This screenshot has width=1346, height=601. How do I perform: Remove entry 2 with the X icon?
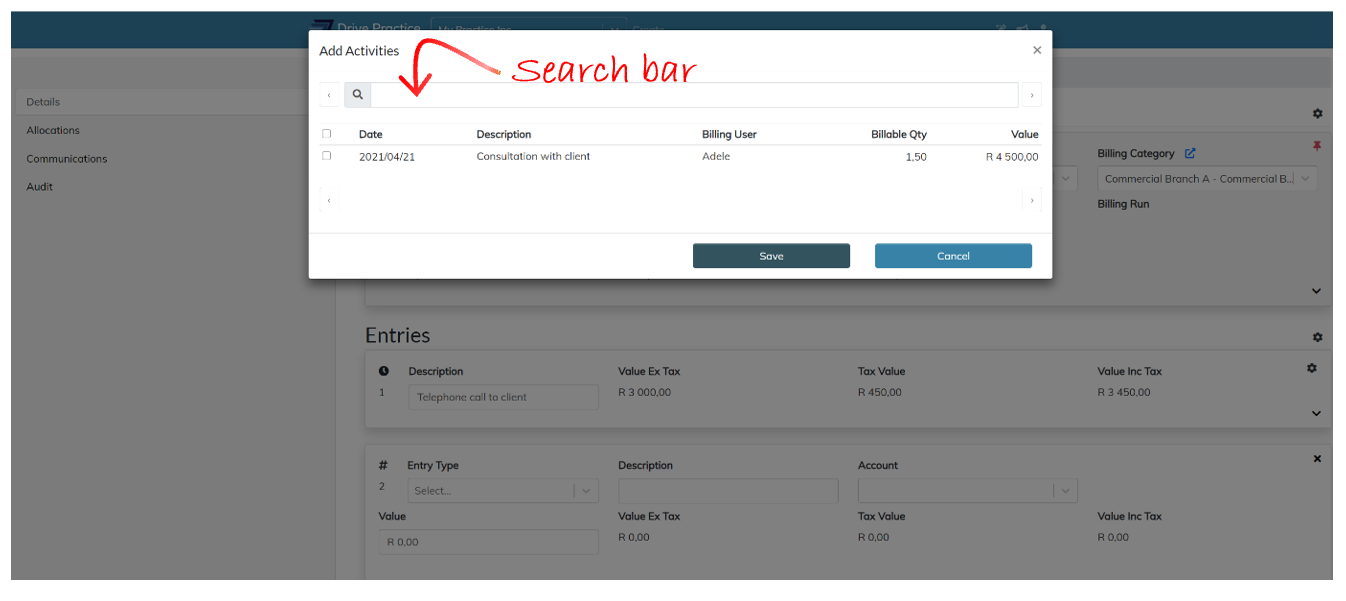[1317, 459]
